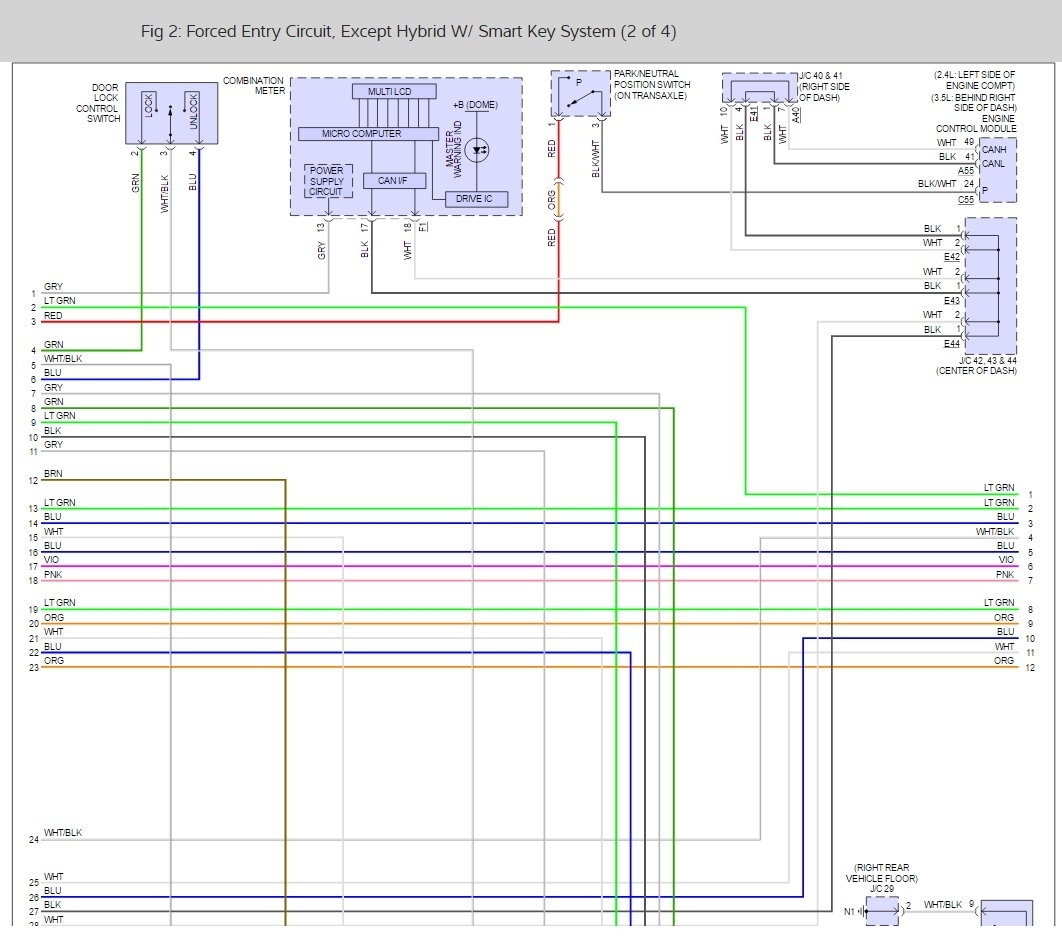1062x940 pixels.
Task: Click the DRIVE IC block
Action: pos(476,199)
